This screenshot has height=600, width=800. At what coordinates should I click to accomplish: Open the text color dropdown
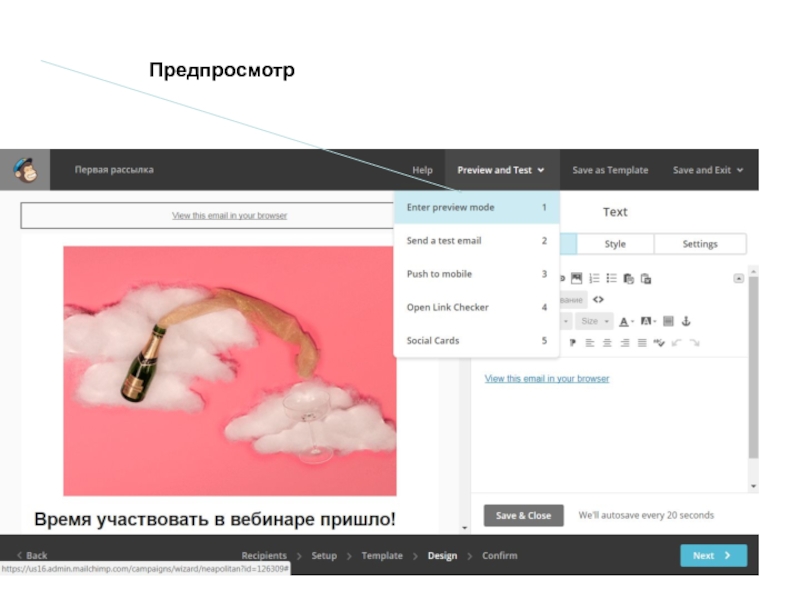(x=626, y=321)
